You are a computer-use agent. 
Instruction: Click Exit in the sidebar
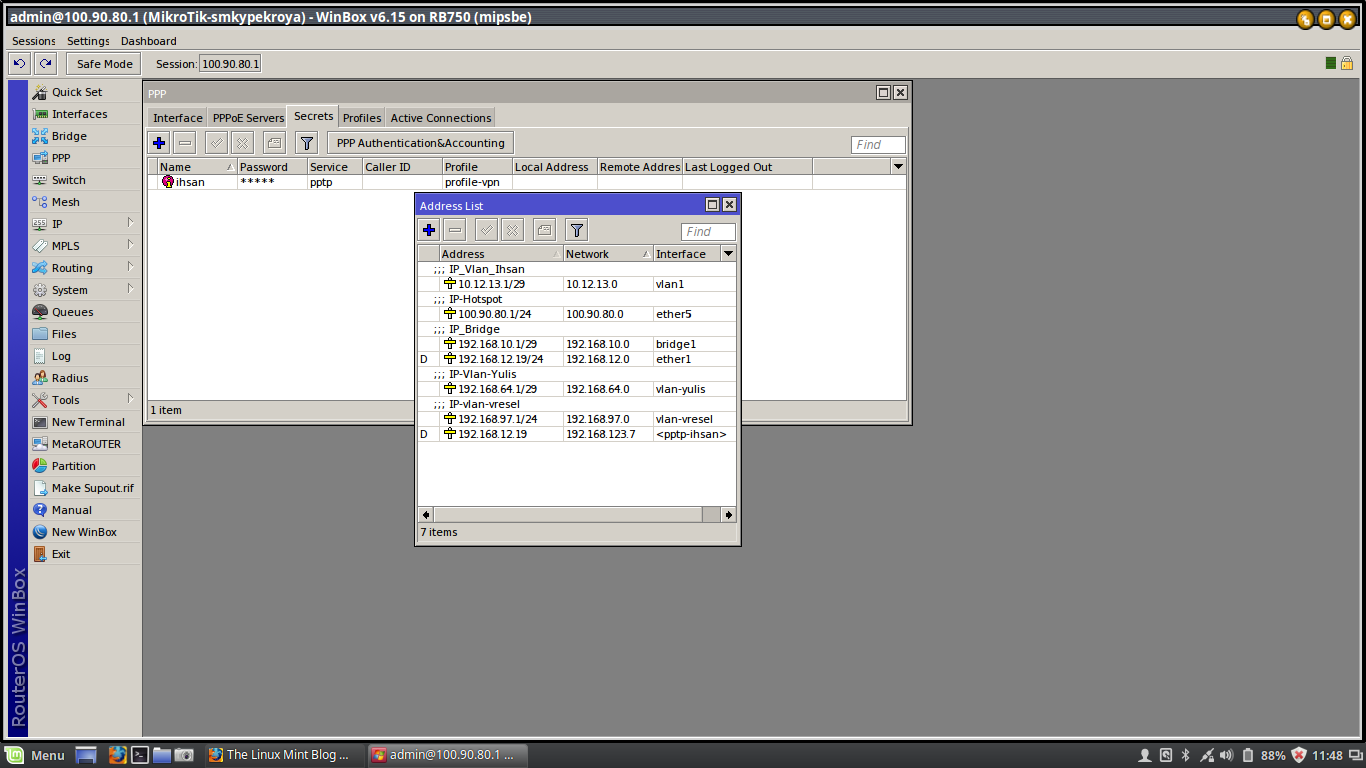(x=84, y=554)
